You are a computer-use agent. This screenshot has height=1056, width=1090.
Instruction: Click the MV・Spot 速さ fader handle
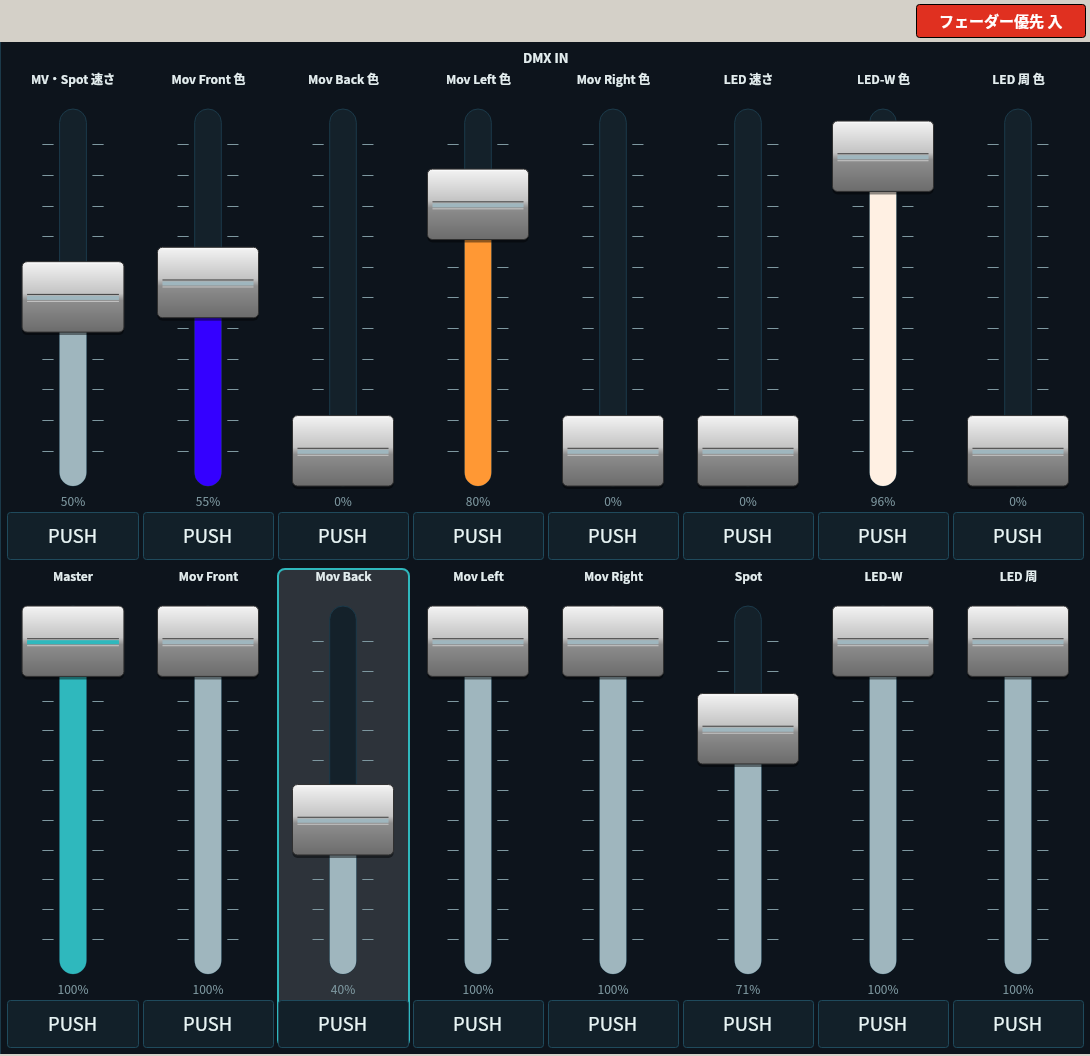[73, 297]
